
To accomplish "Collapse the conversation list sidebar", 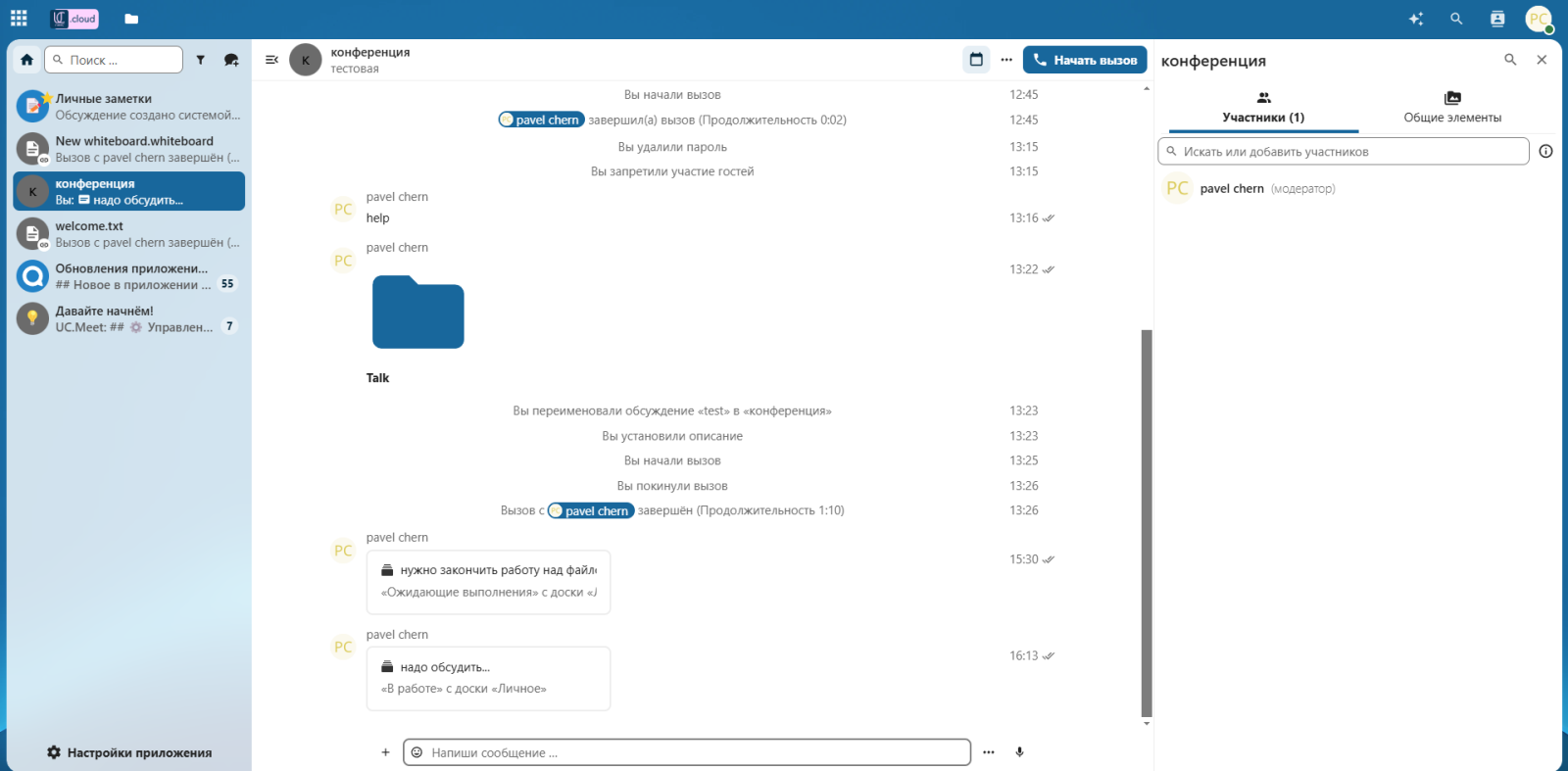I will coord(271,60).
